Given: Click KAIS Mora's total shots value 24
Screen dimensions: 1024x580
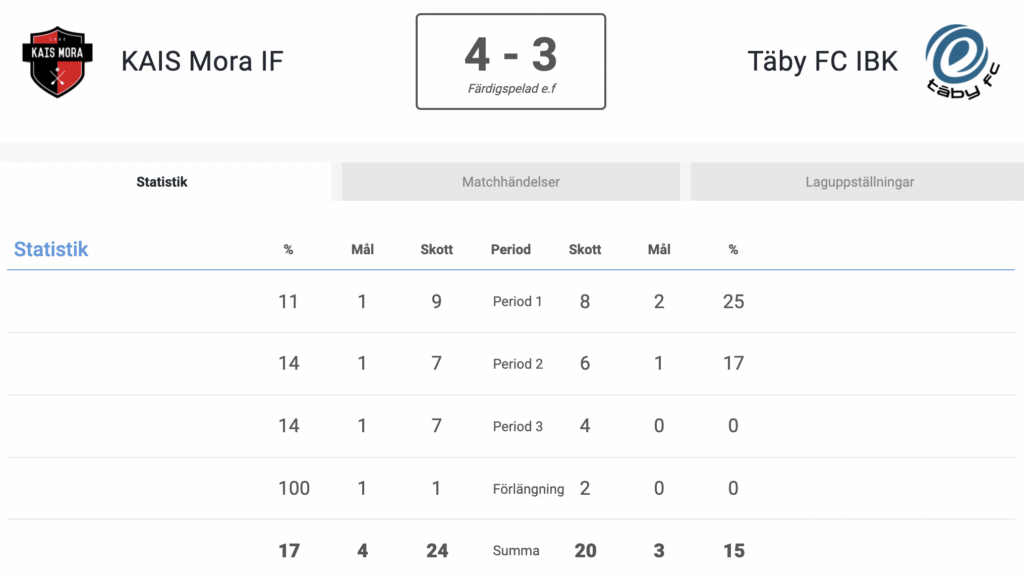Looking at the screenshot, I should [x=437, y=551].
